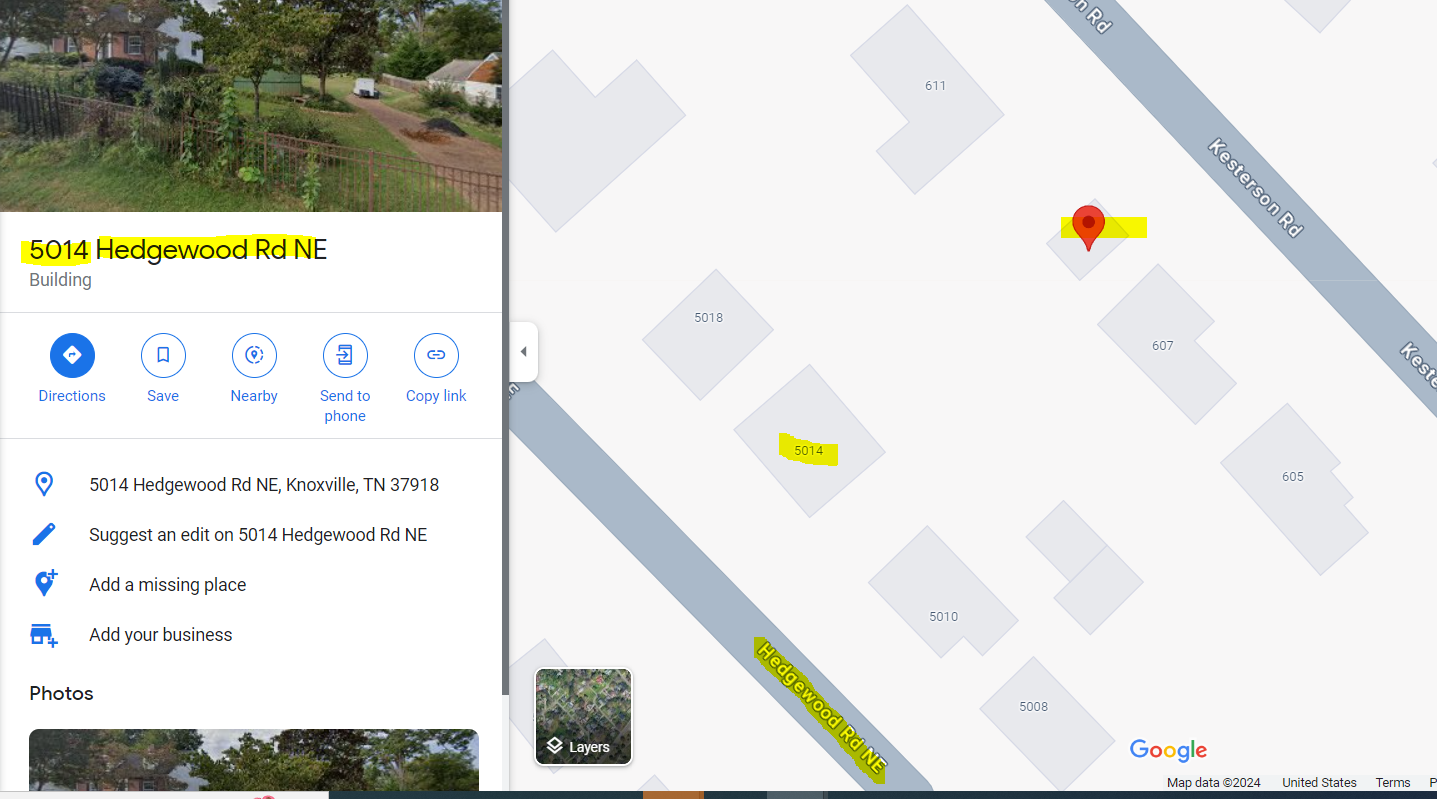1437x799 pixels.
Task: Click the blue Directions icon
Action: [72, 355]
